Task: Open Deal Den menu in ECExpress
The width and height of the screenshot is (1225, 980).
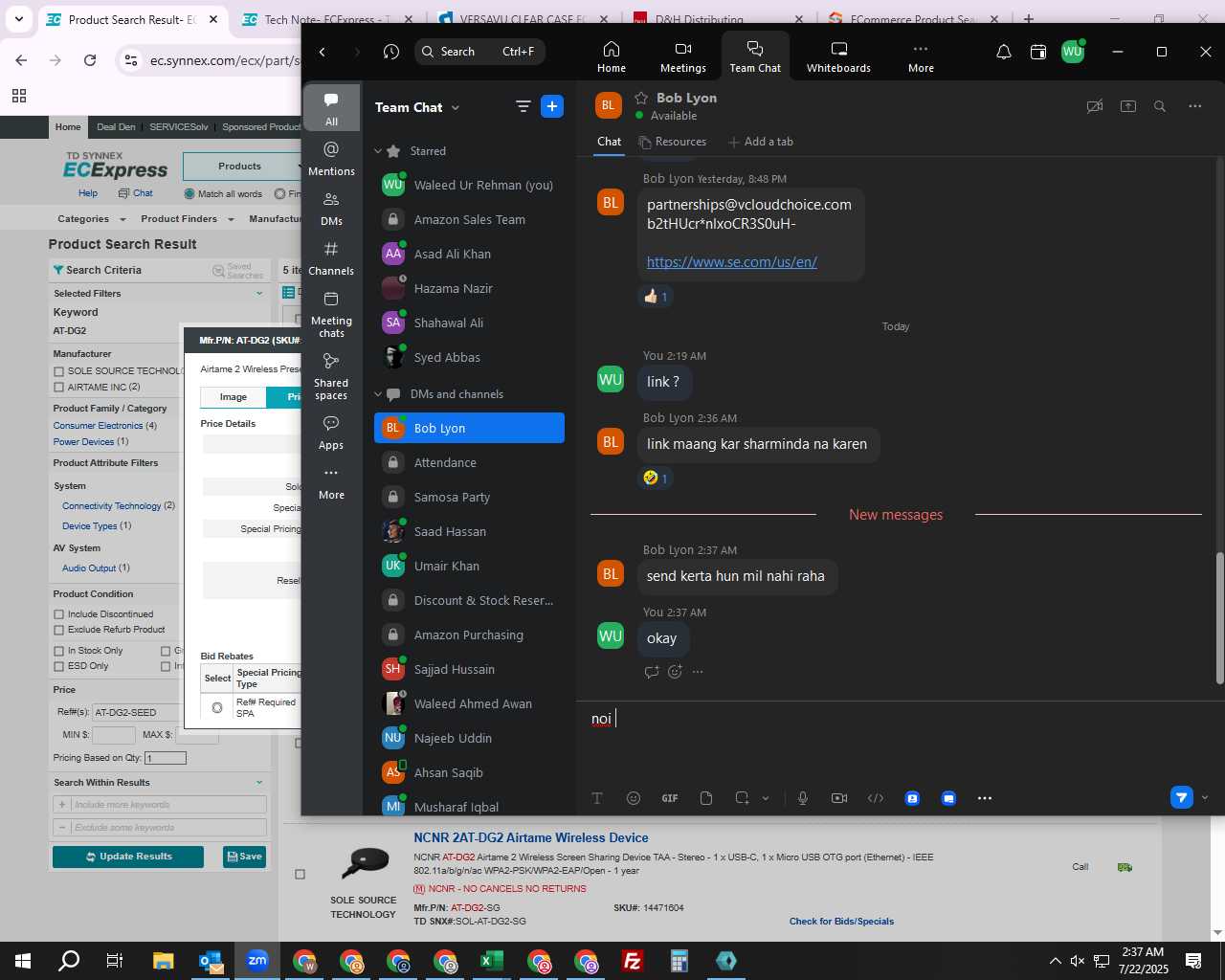Action: [116, 126]
